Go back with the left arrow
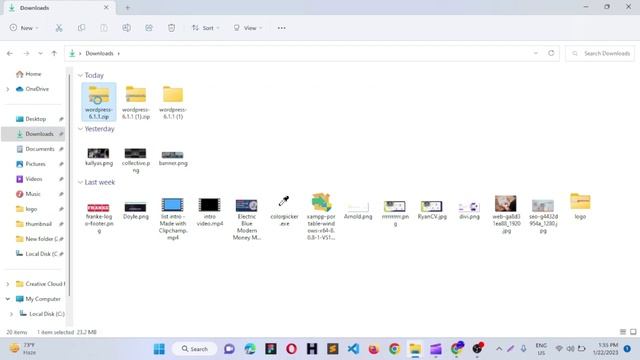640x360 pixels. (x=10, y=53)
